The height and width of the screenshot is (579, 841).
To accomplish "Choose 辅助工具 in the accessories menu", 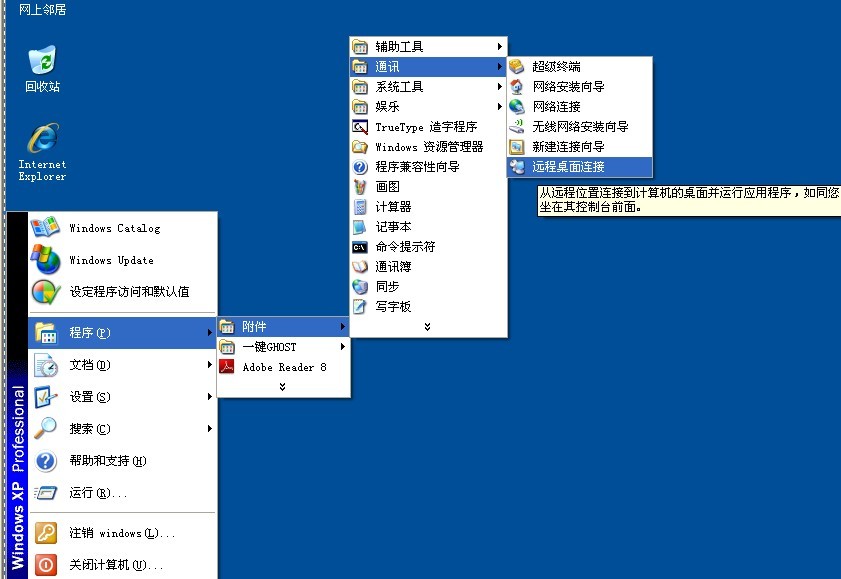I will (428, 47).
